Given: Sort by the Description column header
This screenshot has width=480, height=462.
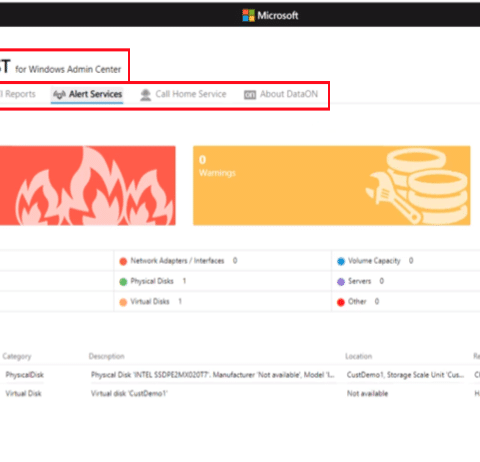Looking at the screenshot, I should coord(106,356).
